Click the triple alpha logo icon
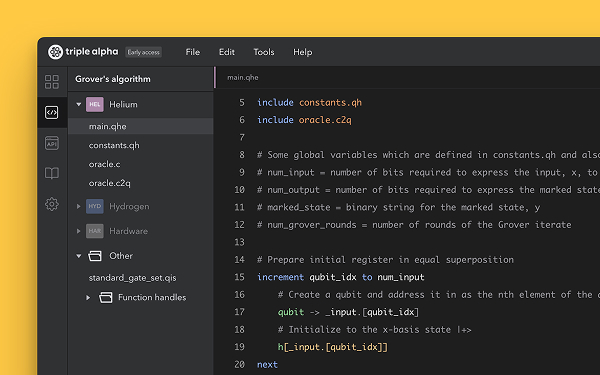The image size is (600, 375). (x=55, y=52)
